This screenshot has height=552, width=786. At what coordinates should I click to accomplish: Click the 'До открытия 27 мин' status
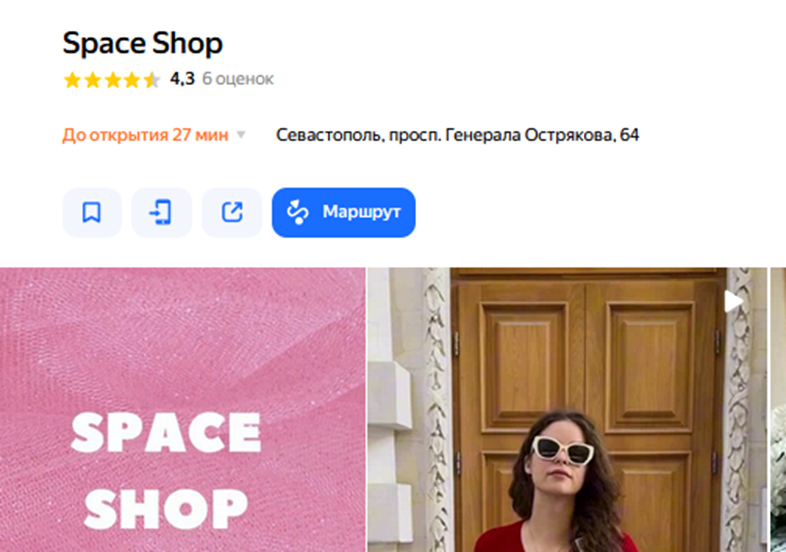point(145,135)
